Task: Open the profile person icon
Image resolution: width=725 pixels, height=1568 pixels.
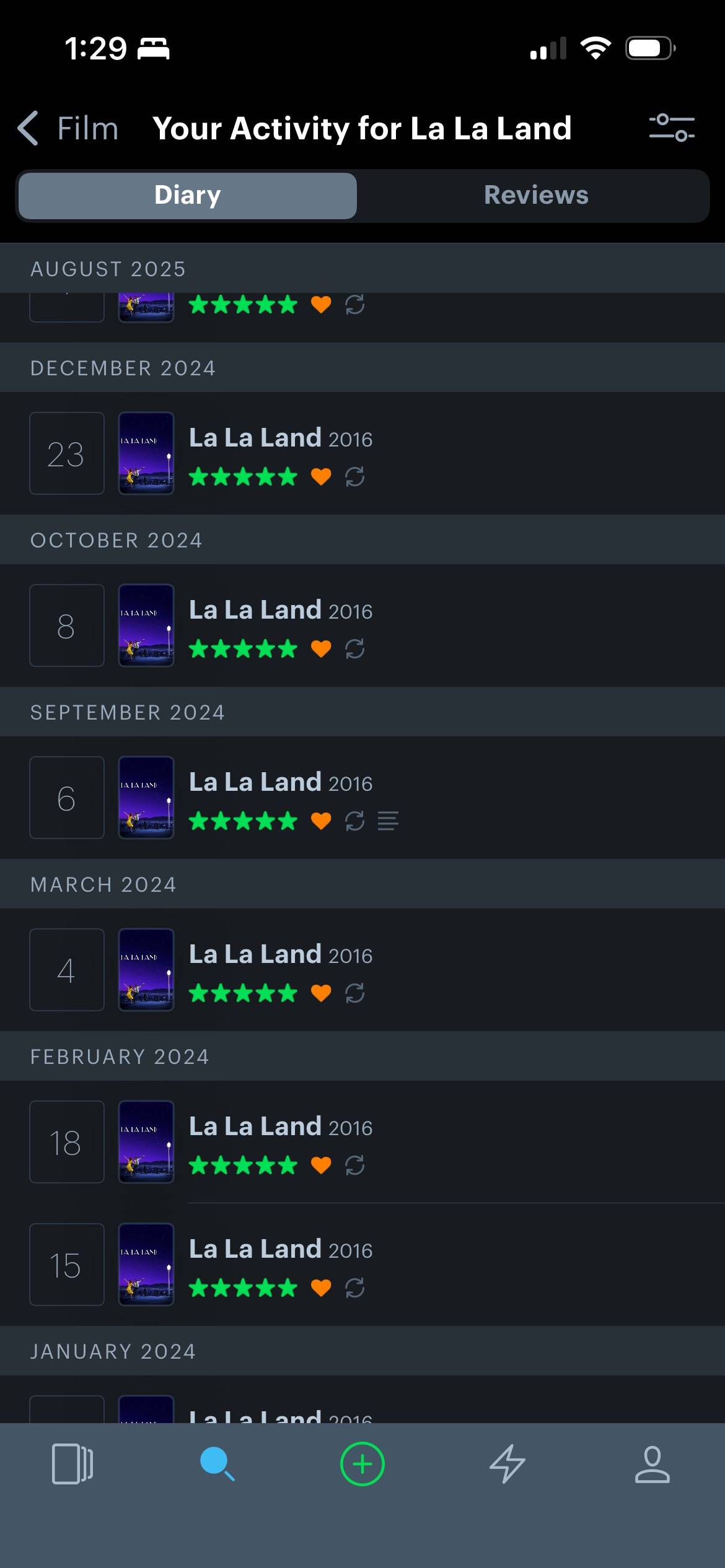Action: pos(652,1464)
